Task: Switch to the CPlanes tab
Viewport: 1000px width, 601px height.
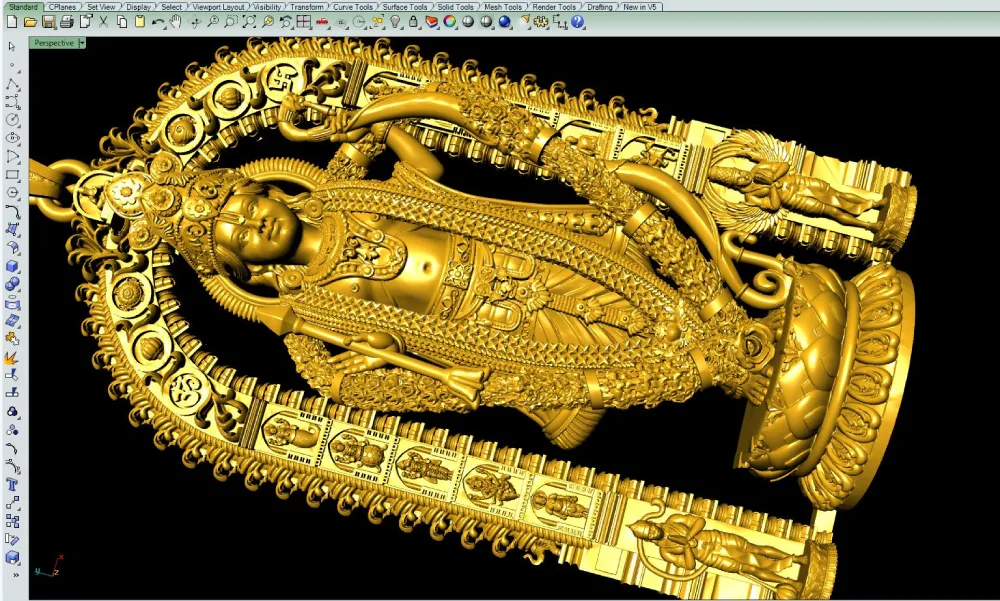Action: click(62, 7)
